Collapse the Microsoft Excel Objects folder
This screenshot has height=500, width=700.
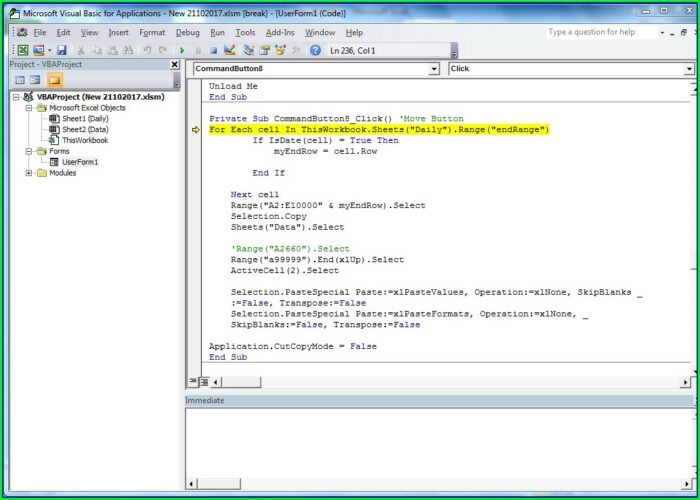tap(29, 108)
